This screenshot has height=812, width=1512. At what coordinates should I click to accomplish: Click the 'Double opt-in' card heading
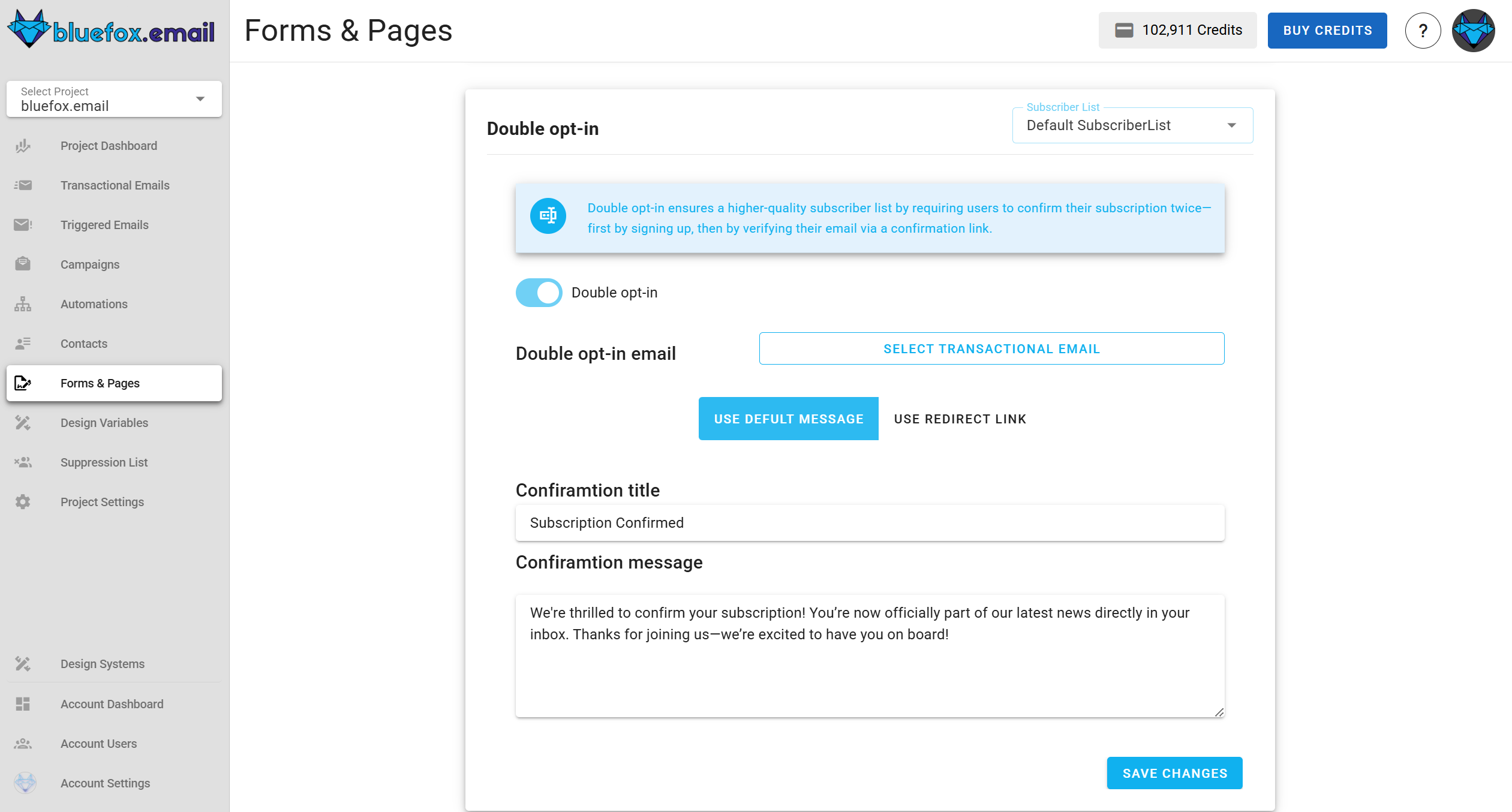543,128
